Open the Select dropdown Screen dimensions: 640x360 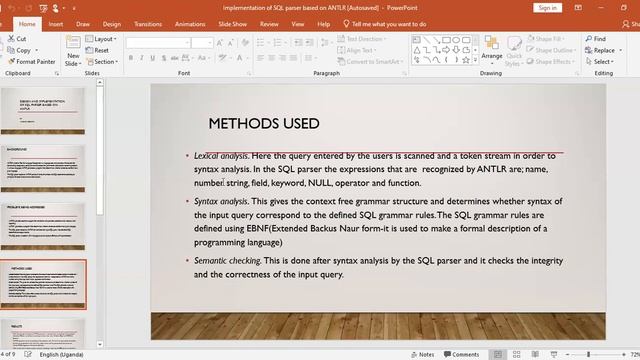pyautogui.click(x=600, y=62)
